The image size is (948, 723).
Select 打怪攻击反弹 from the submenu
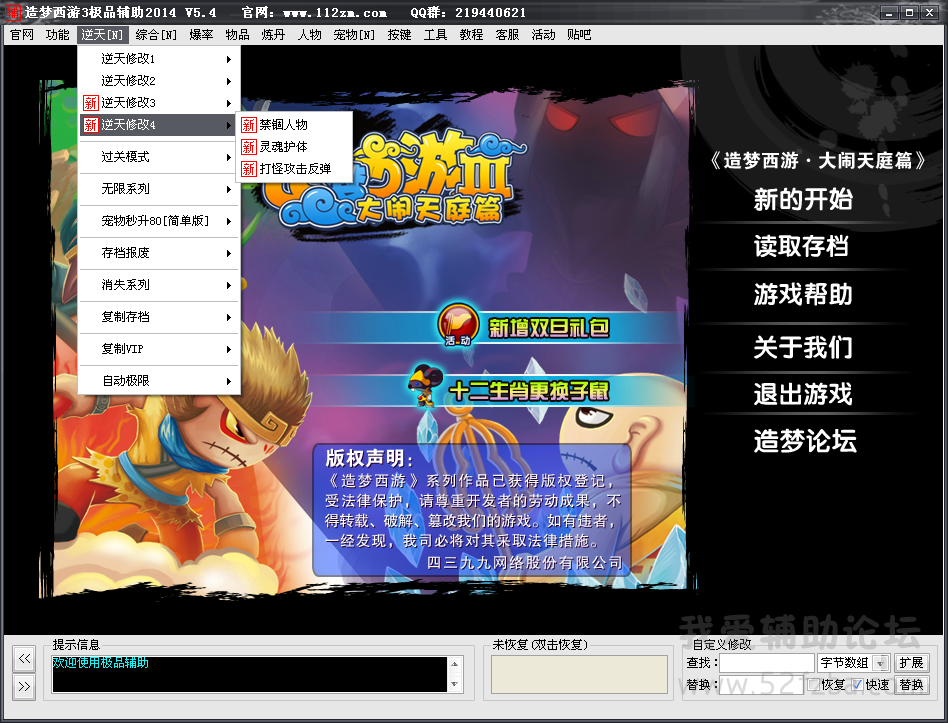(x=294, y=169)
